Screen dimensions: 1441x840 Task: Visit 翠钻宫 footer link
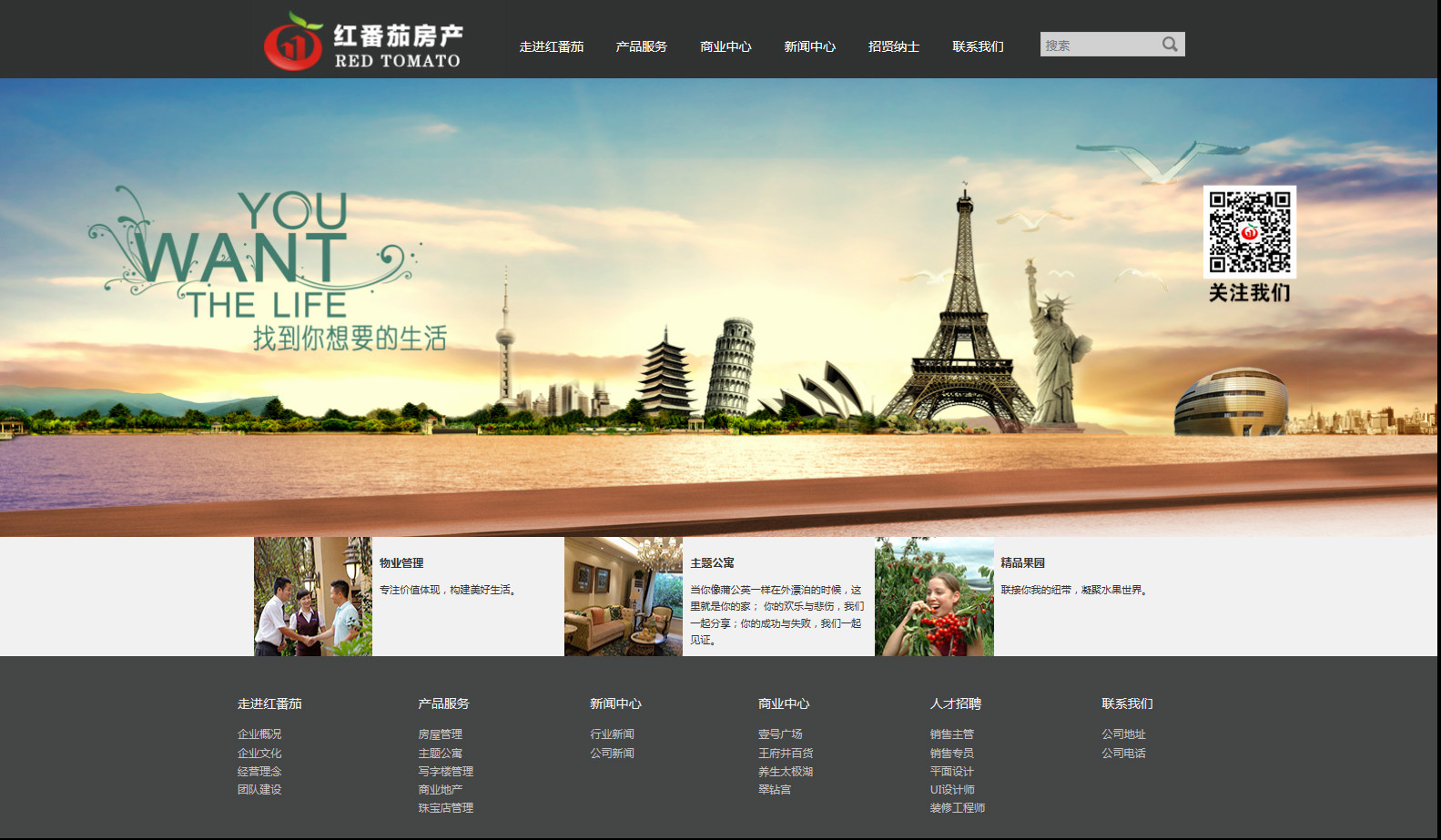click(775, 790)
